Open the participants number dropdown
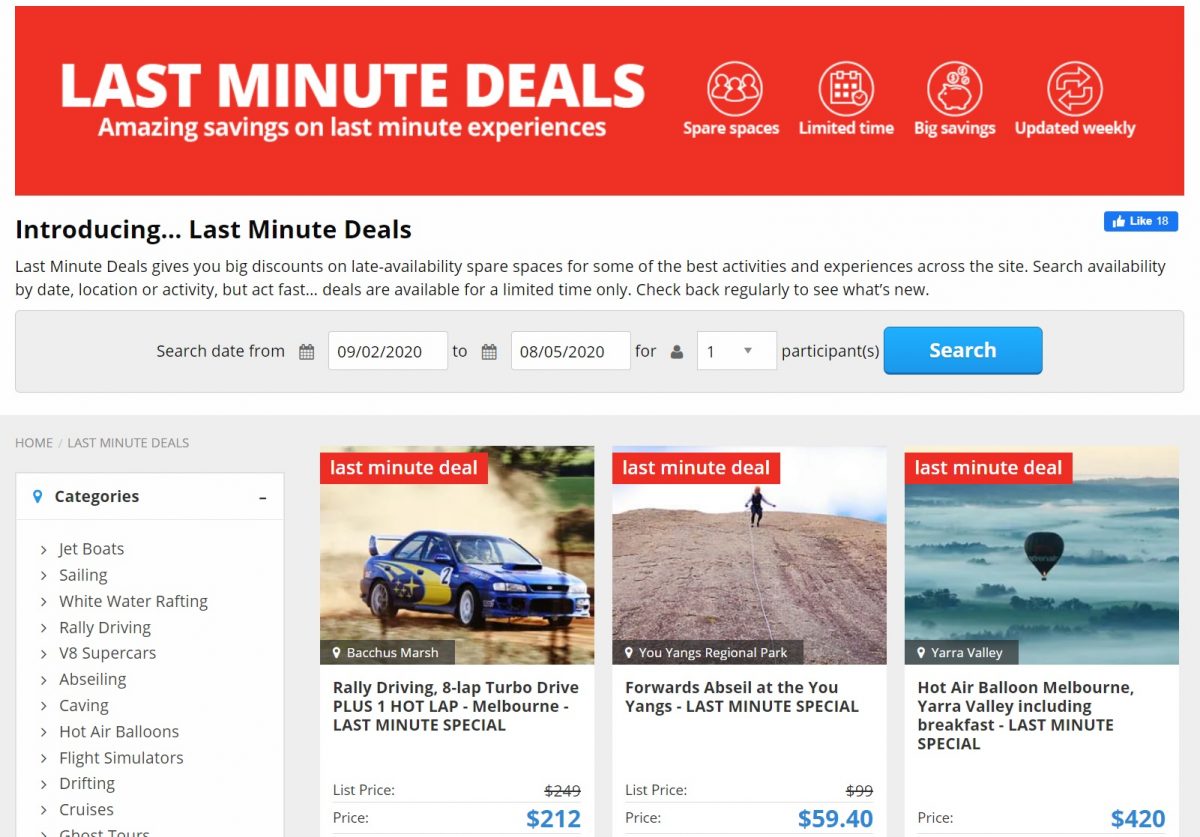Image resolution: width=1200 pixels, height=837 pixels. [736, 351]
